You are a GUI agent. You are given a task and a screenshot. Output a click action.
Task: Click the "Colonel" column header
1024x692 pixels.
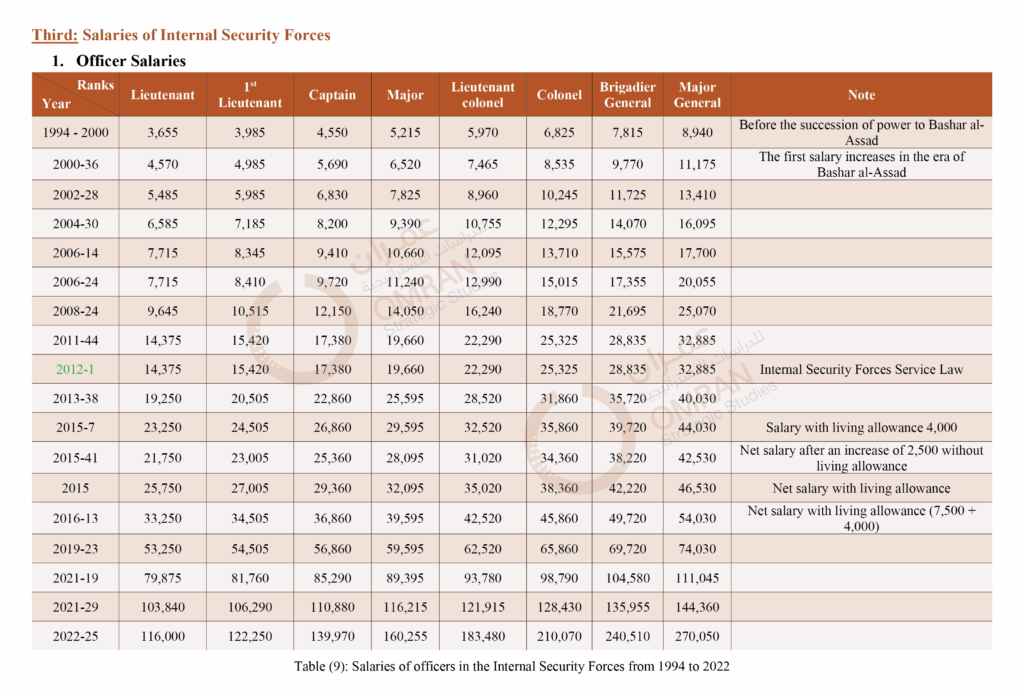click(559, 95)
